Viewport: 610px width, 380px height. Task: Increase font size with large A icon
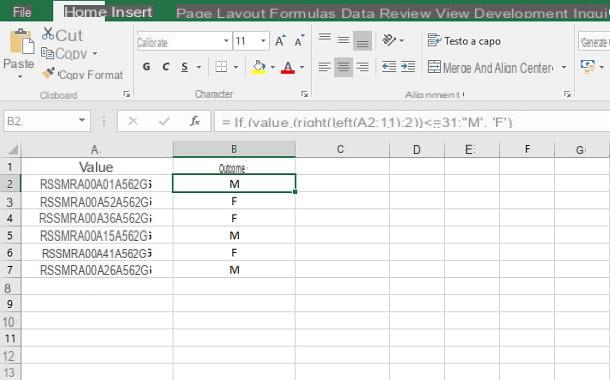point(280,40)
